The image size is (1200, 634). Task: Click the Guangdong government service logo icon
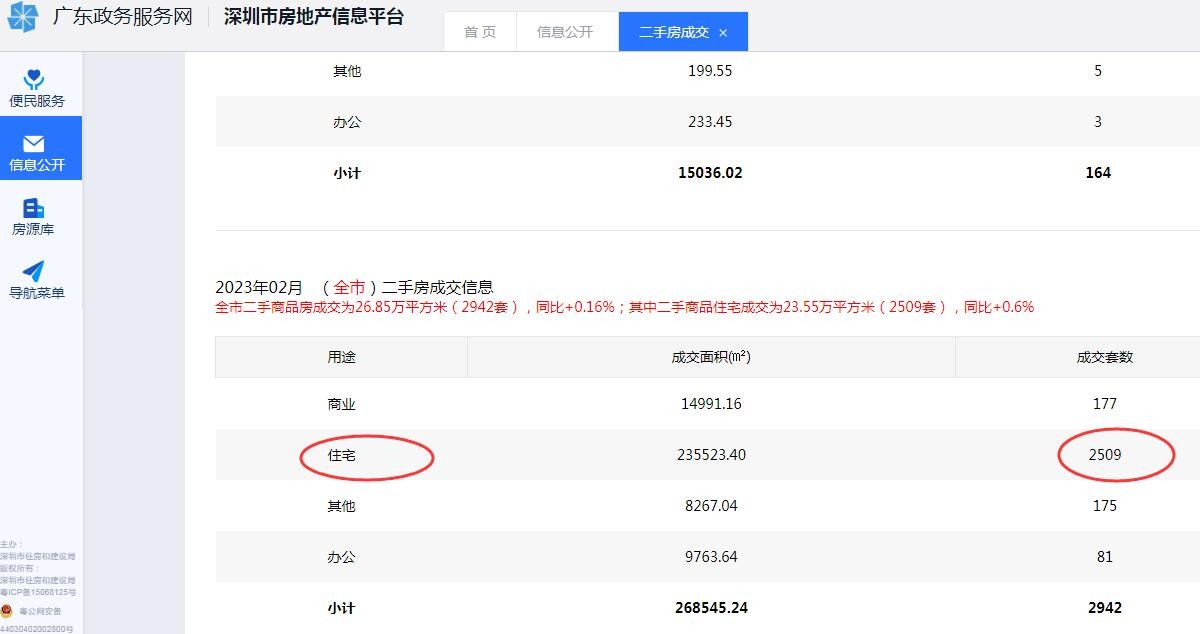click(x=23, y=18)
